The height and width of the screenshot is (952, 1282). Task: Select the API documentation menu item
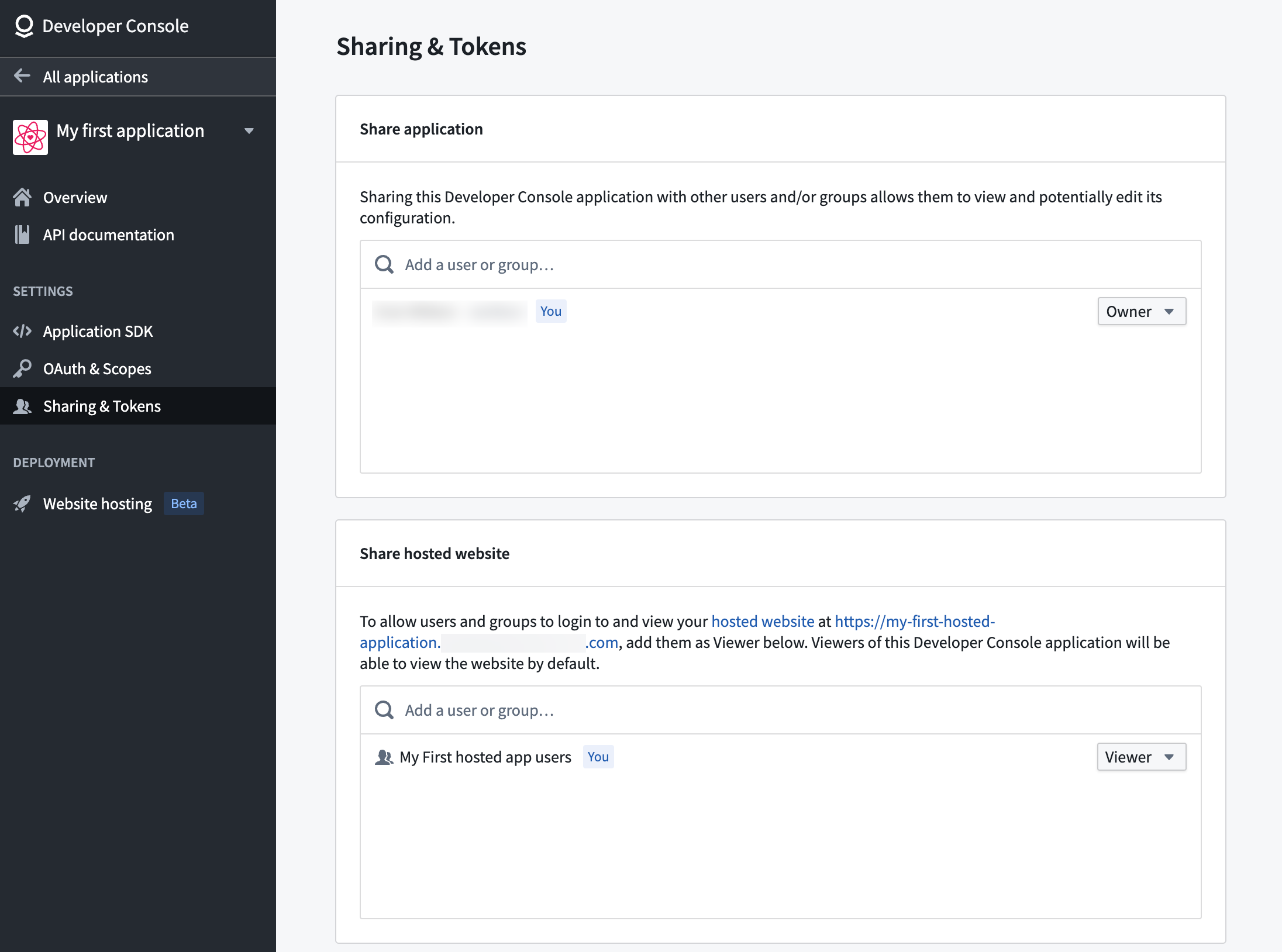click(107, 234)
